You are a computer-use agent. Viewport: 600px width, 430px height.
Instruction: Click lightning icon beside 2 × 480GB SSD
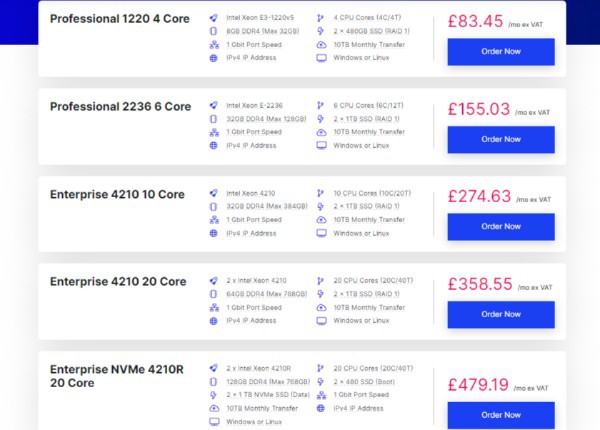tap(321, 31)
